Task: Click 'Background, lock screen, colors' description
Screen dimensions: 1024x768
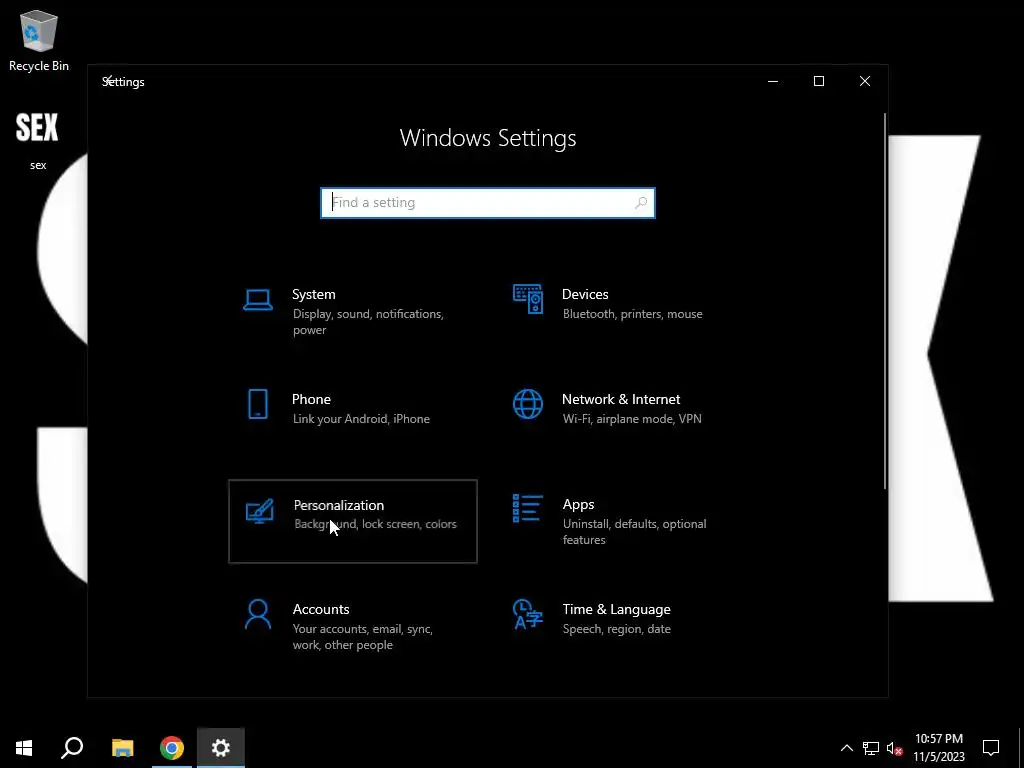Action: click(376, 524)
